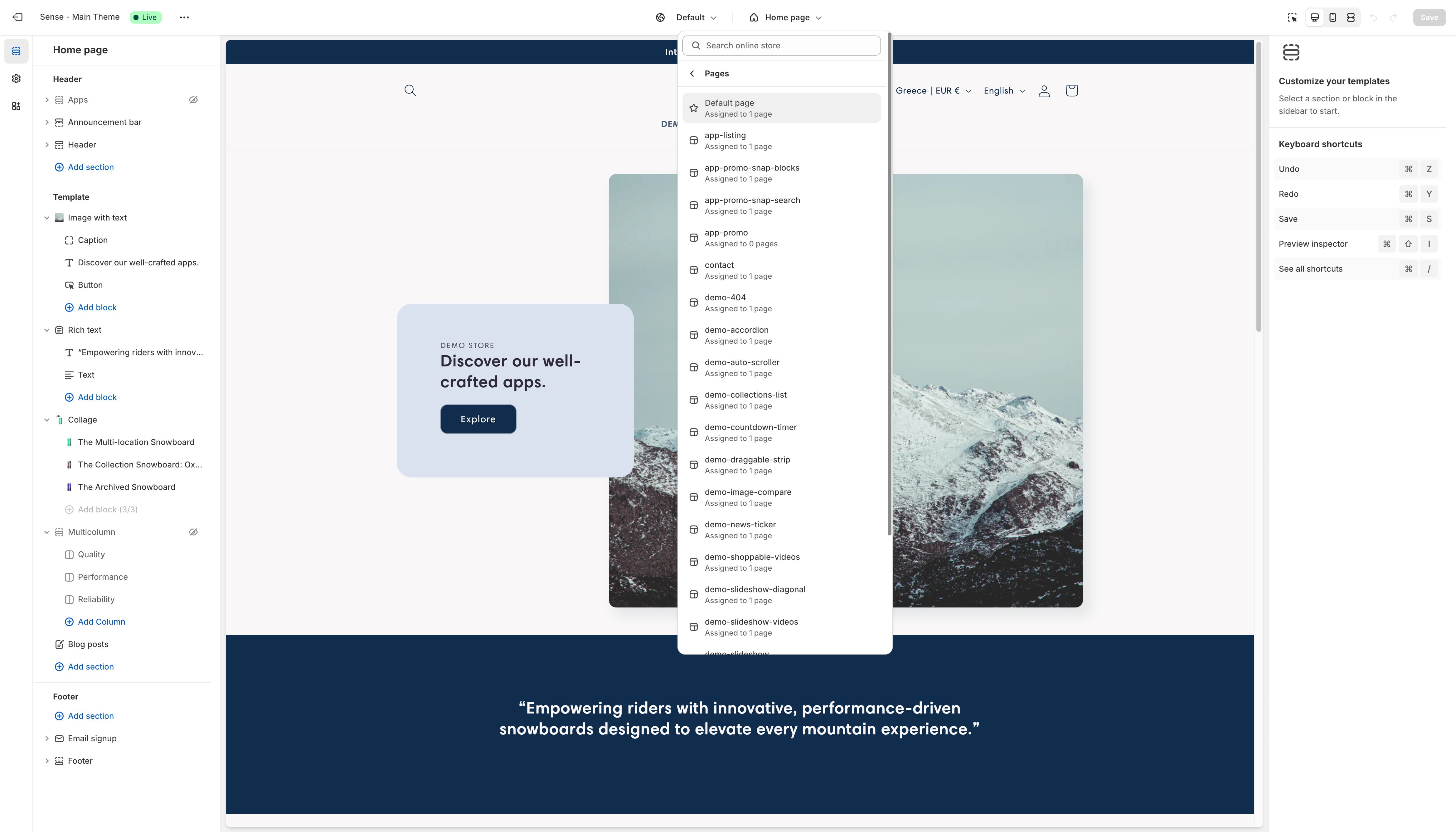Click the Save button
This screenshot has width=1456, height=832.
click(1429, 18)
